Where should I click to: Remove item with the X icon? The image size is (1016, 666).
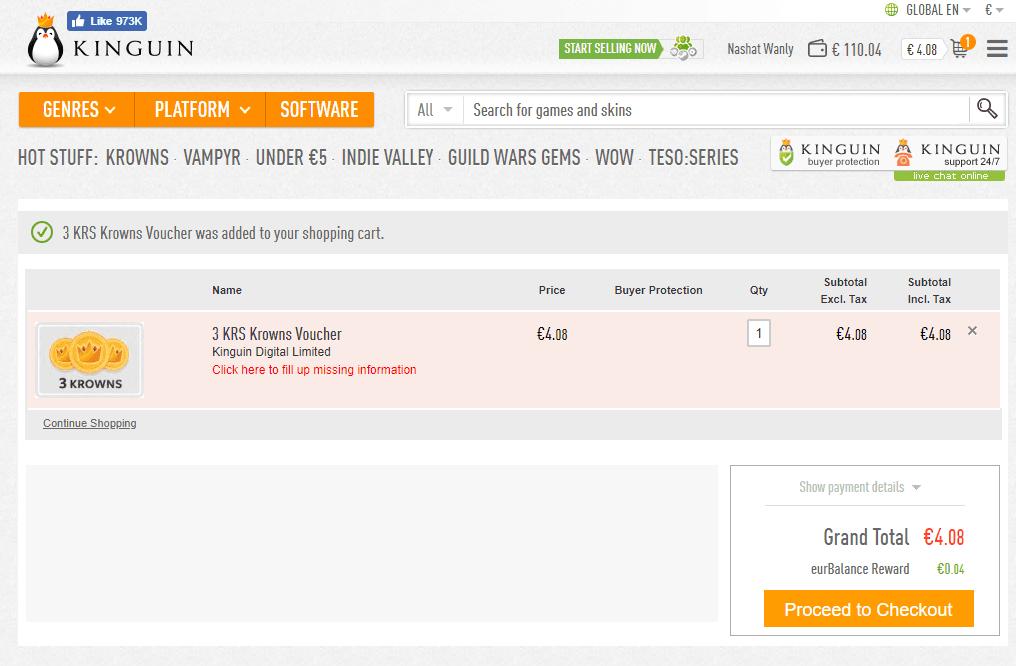coord(972,331)
